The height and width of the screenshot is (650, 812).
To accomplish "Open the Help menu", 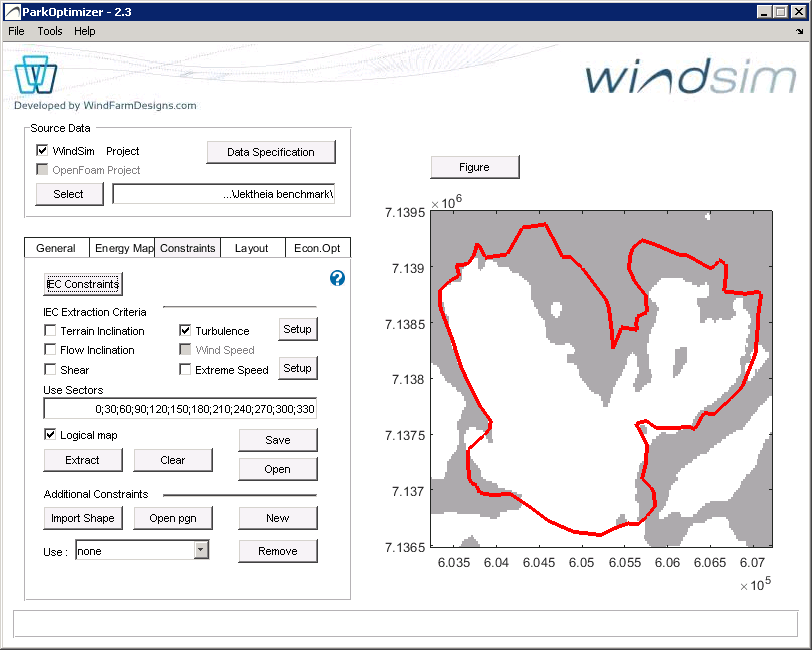I will [x=84, y=31].
